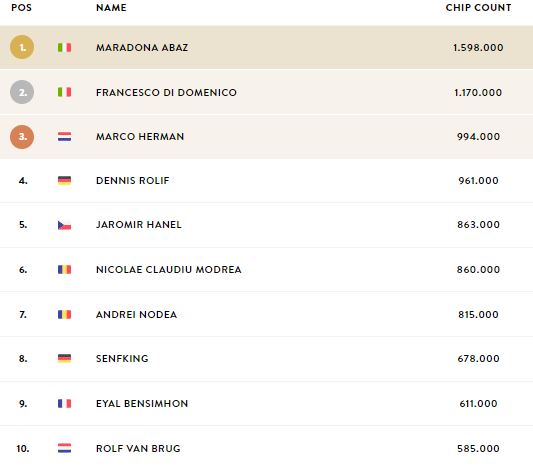The height and width of the screenshot is (466, 533).
Task: Click the Italian flag beside Francesco Di Domenico
Action: (x=65, y=92)
